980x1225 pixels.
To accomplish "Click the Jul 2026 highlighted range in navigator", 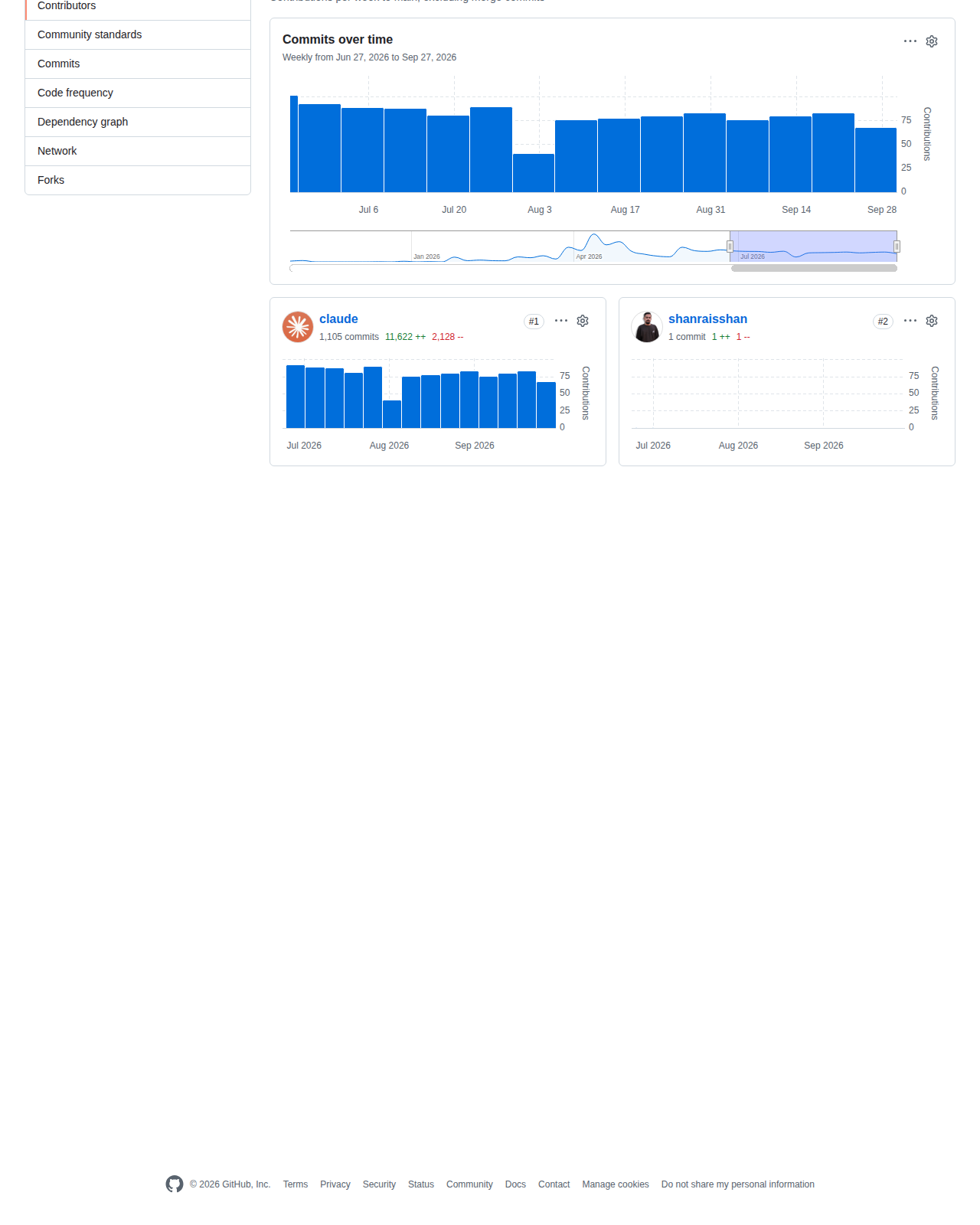I will point(813,246).
